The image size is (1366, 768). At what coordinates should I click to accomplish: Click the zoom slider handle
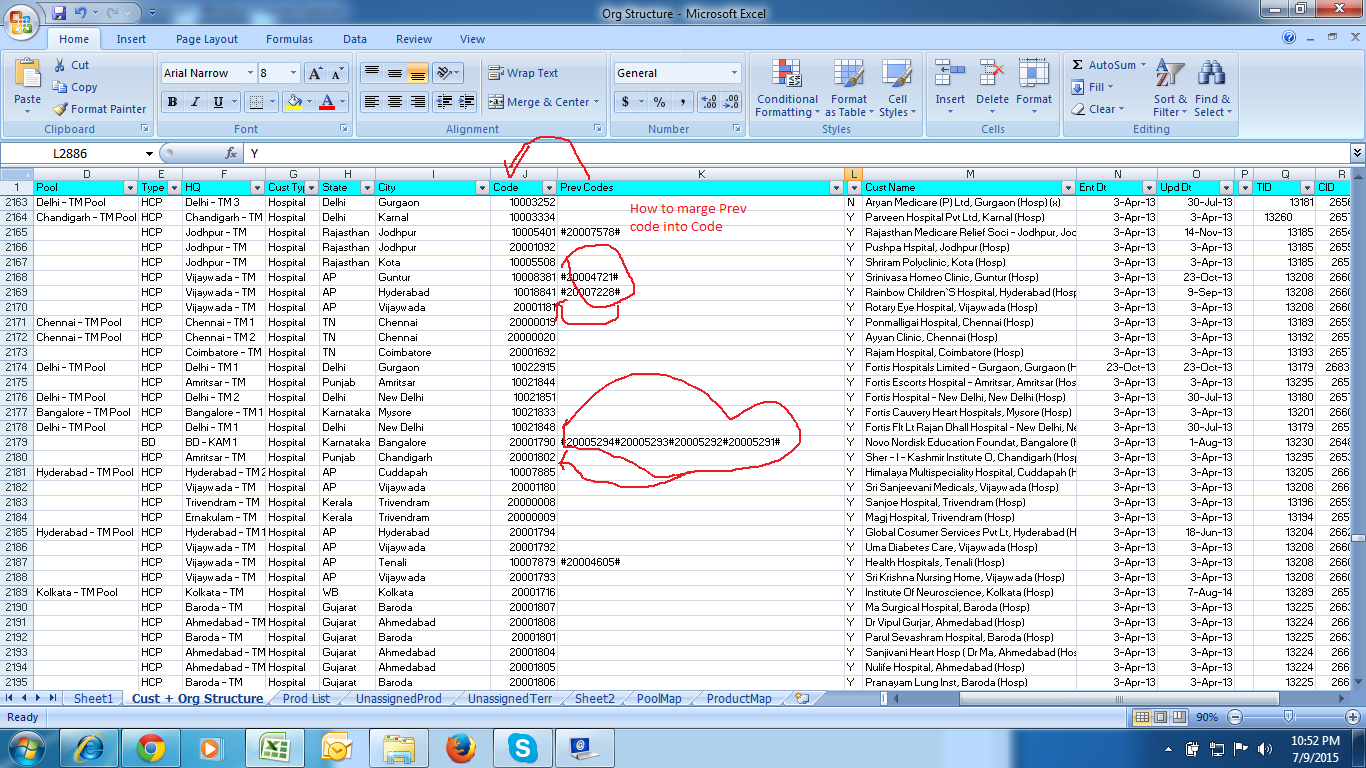pyautogui.click(x=1288, y=717)
